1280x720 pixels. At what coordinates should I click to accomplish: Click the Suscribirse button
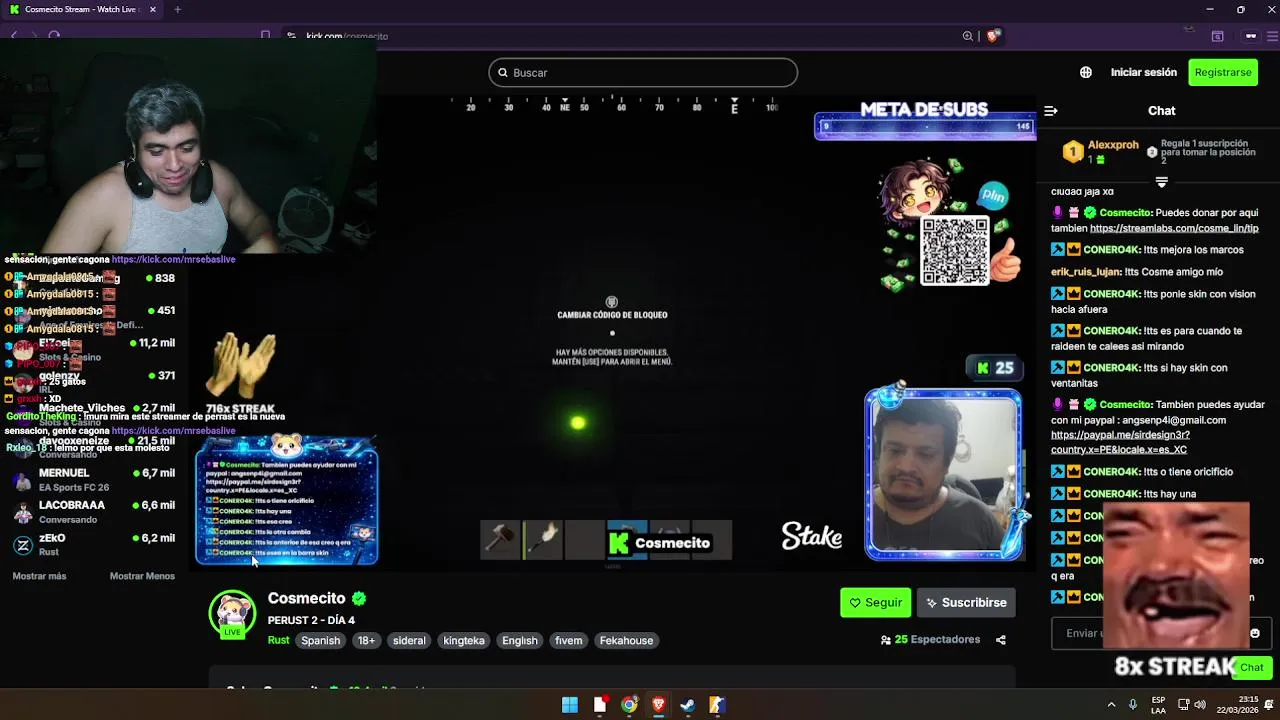click(966, 602)
